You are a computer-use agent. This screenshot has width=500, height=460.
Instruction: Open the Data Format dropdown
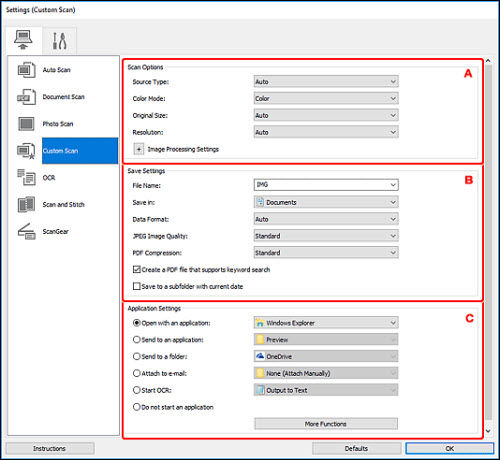[326, 219]
